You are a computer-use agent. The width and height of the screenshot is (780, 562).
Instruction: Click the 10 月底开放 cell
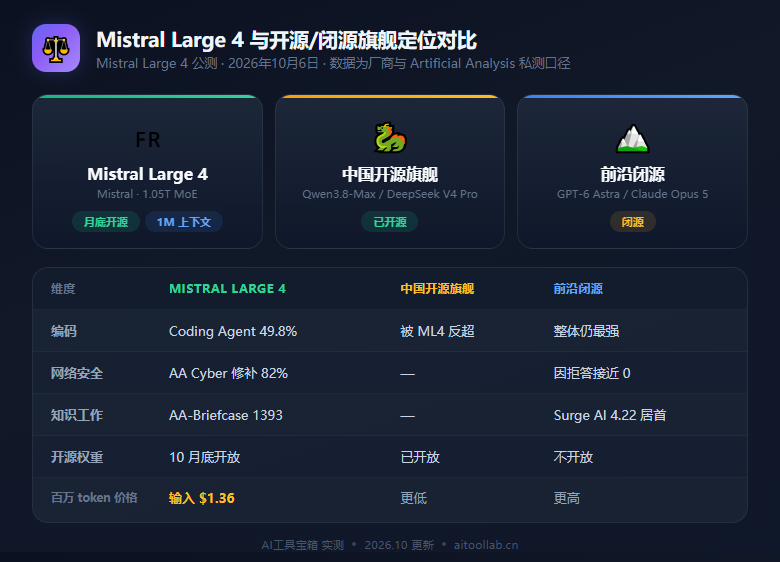coord(204,457)
